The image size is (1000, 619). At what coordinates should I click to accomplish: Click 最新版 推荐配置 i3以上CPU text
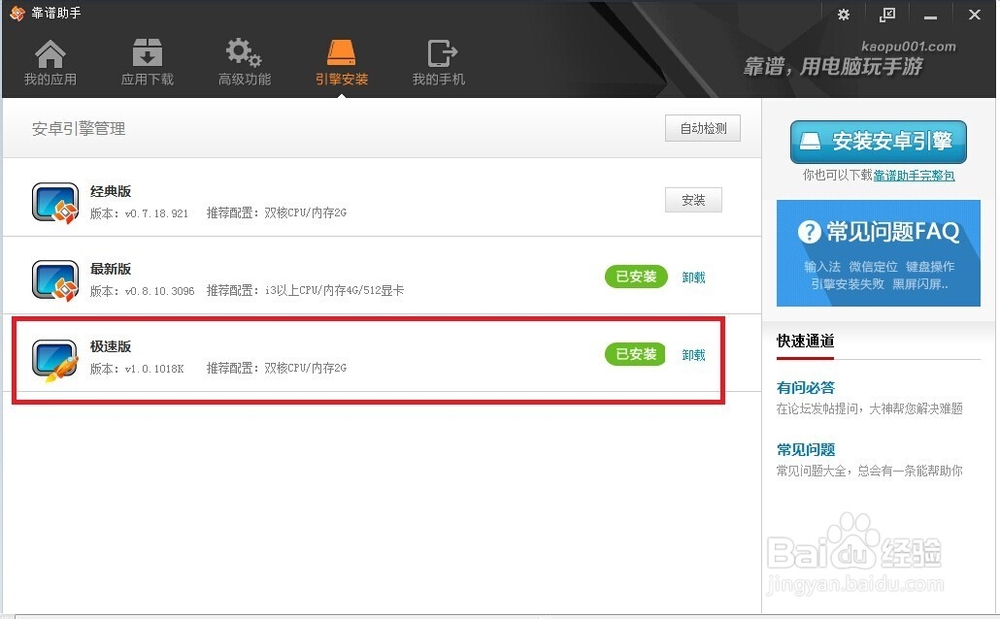[305, 291]
